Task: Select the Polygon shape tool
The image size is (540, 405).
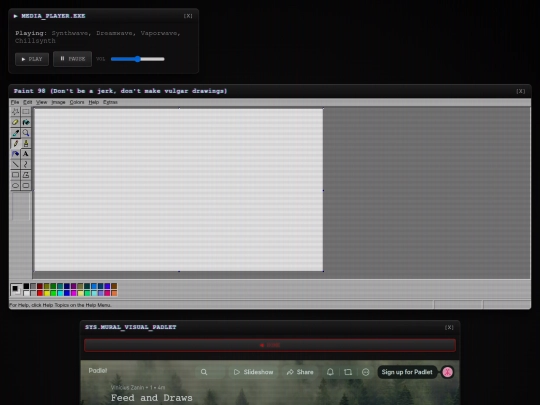Action: tap(26, 175)
